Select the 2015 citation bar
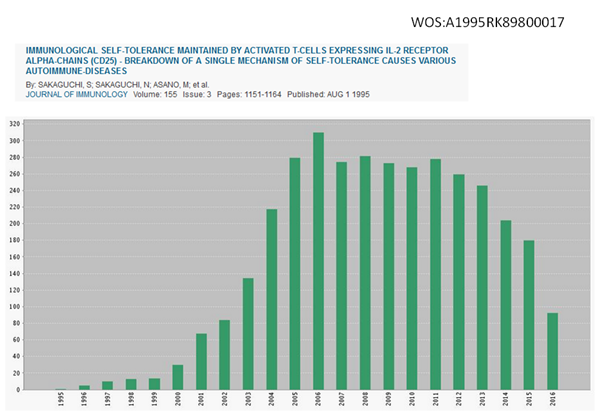This screenshot has width=602, height=418. click(x=528, y=315)
